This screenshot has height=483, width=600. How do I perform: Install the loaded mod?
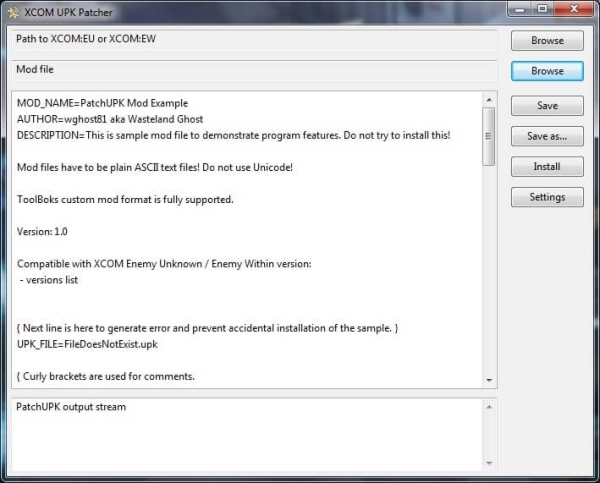tap(547, 166)
